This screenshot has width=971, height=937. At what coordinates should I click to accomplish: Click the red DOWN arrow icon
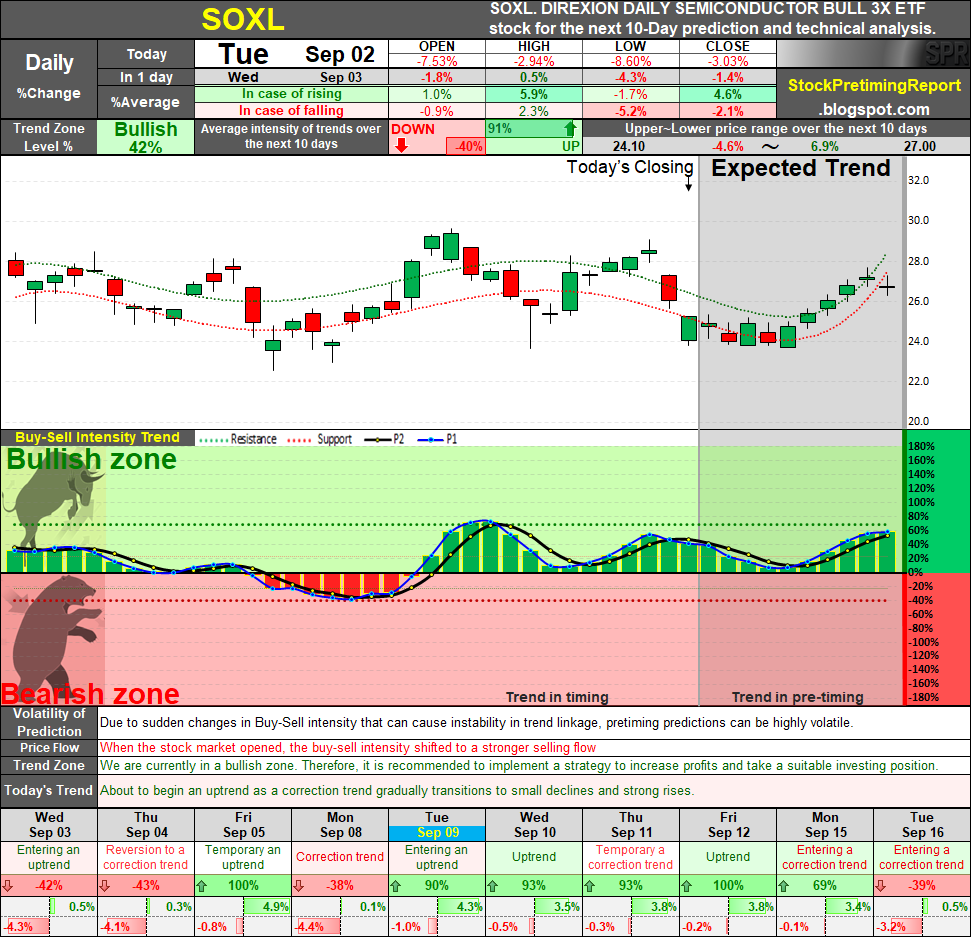click(x=401, y=146)
